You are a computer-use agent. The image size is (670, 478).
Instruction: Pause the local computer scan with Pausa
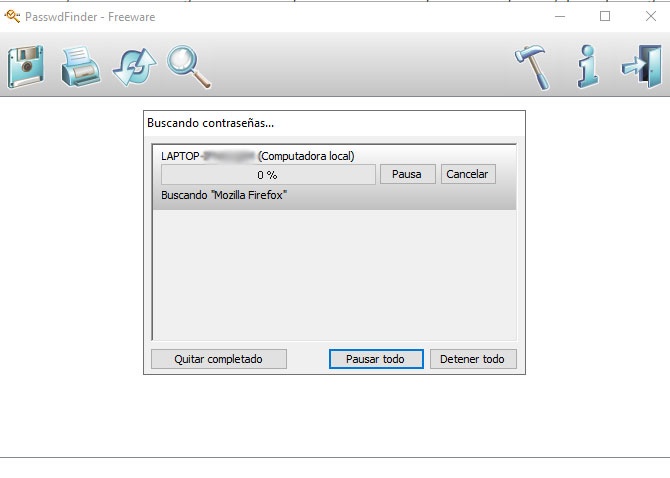coord(407,174)
